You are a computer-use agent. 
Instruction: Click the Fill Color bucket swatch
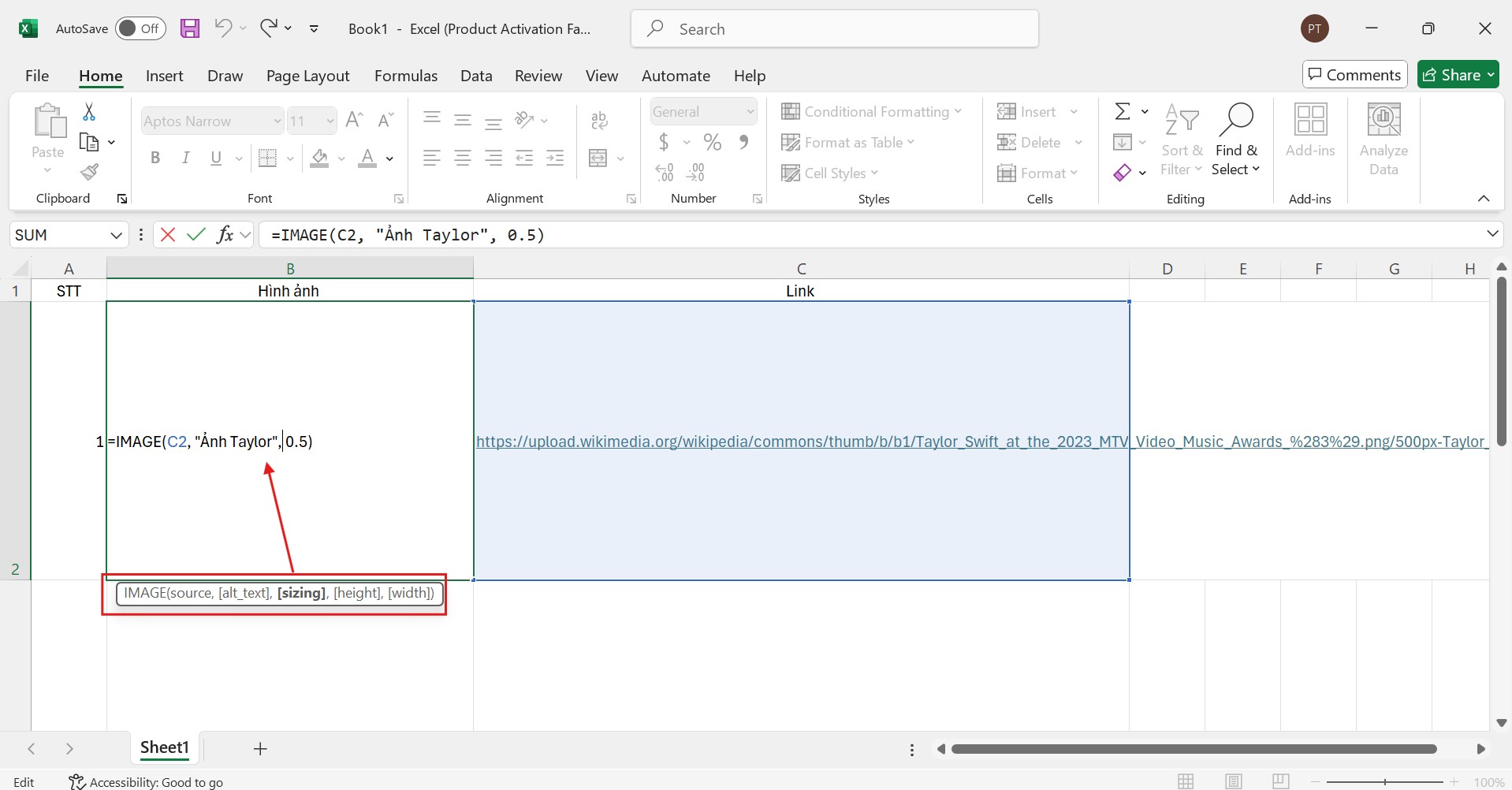319,158
